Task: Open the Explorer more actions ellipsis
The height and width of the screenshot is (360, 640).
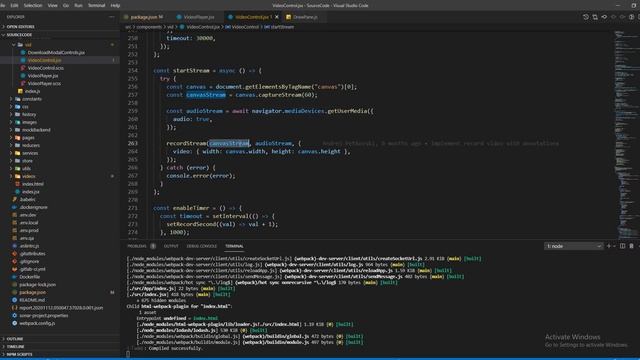Action: pyautogui.click(x=112, y=17)
